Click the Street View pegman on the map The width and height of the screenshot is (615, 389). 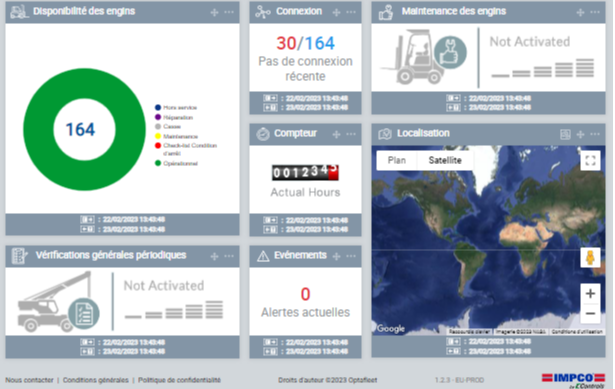point(590,258)
